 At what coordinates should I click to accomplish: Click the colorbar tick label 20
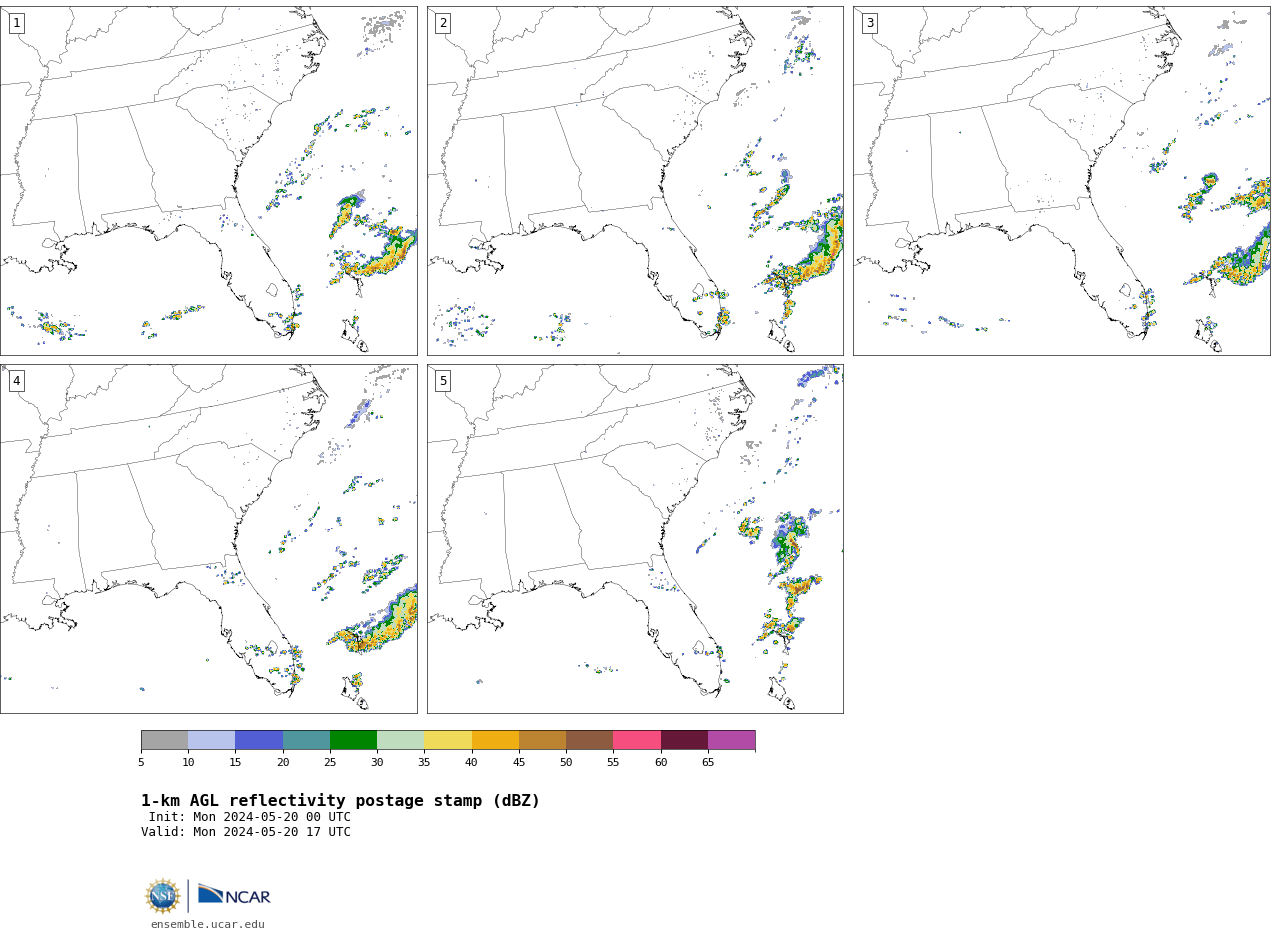click(283, 763)
